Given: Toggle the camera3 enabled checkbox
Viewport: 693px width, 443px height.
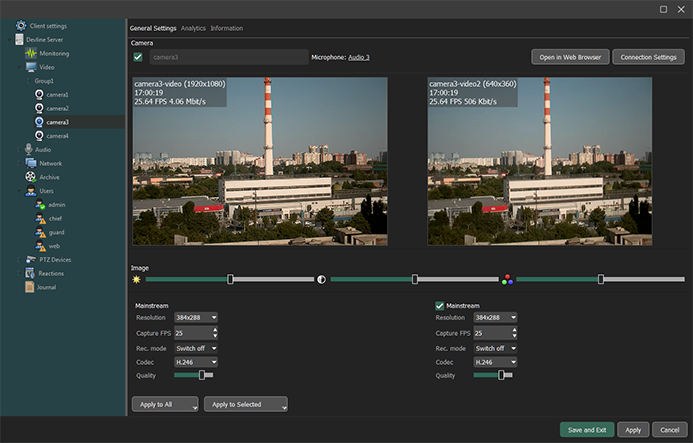Looking at the screenshot, I should point(138,57).
